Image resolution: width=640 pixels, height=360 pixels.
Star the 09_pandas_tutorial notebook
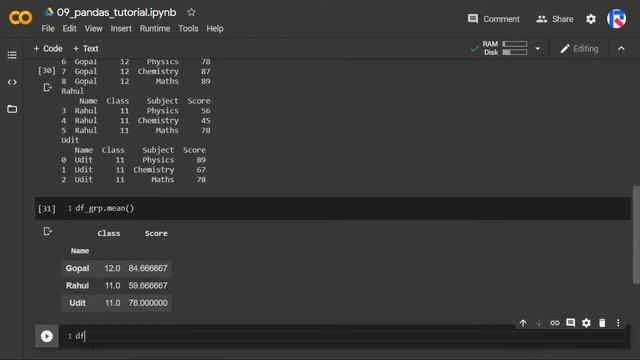point(191,12)
